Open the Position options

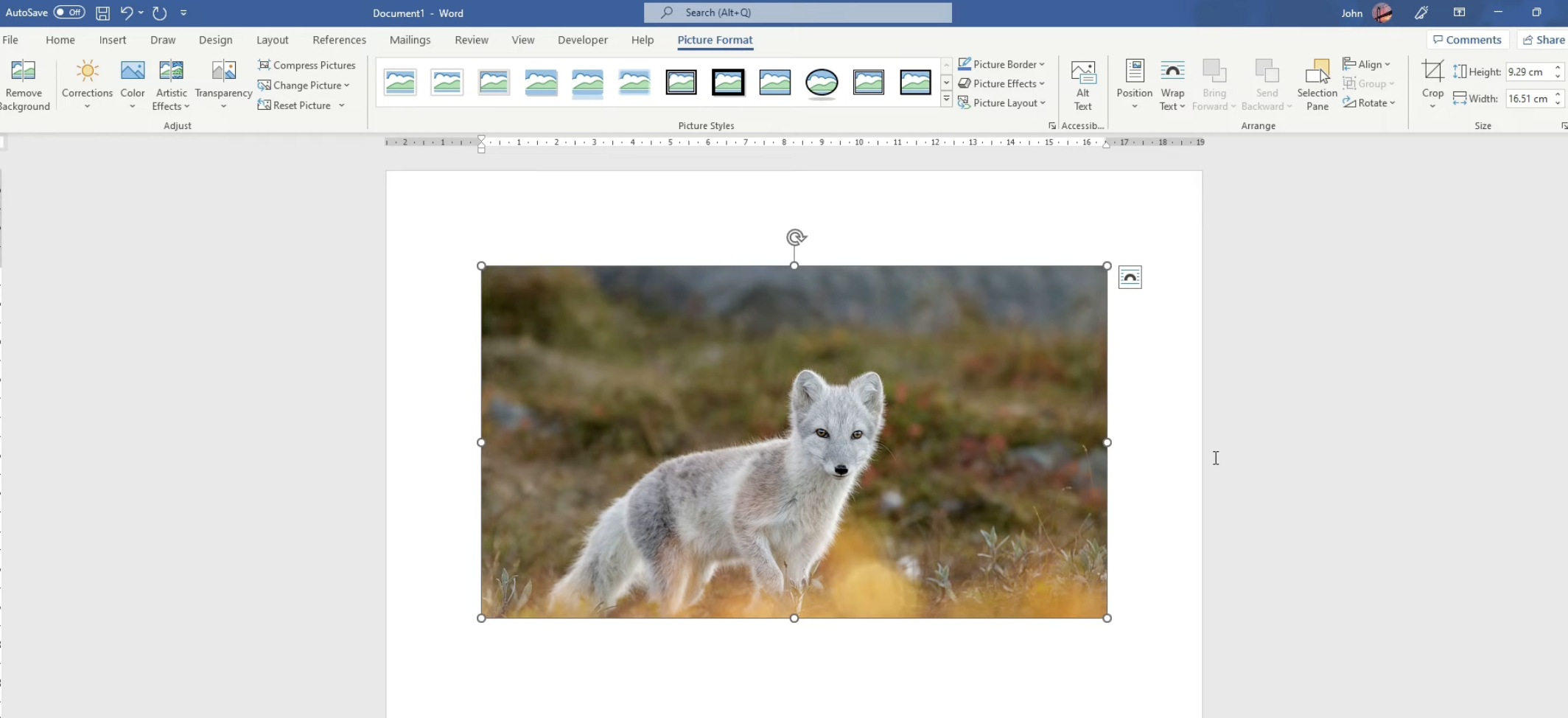(1133, 83)
